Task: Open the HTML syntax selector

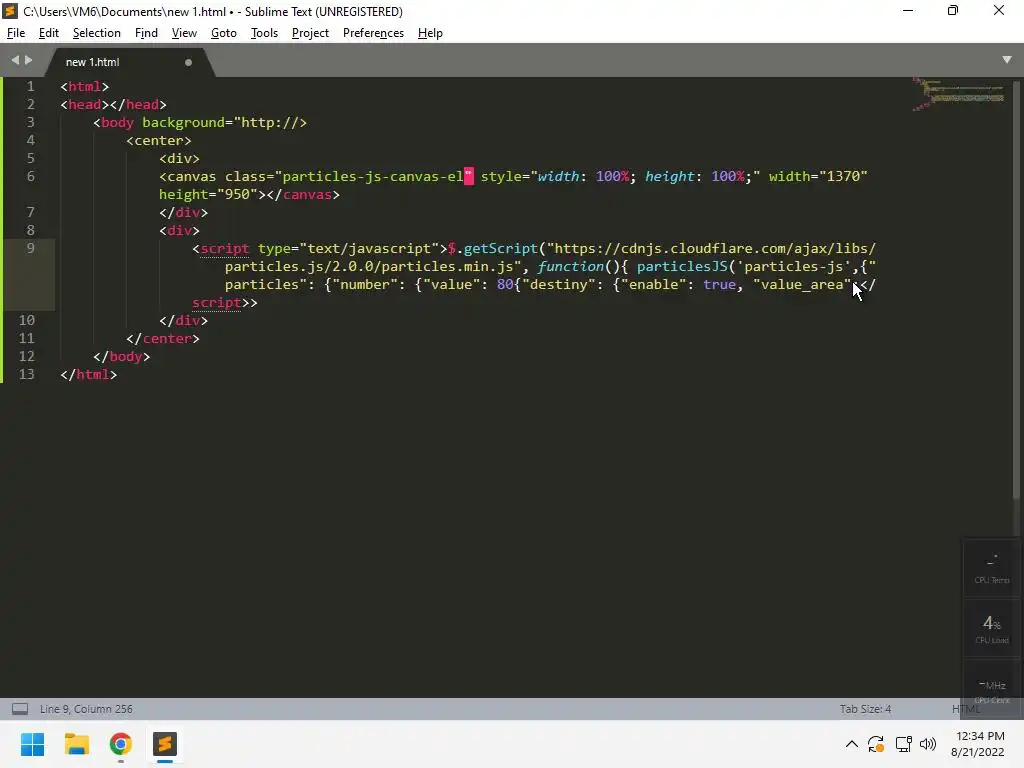Action: (965, 709)
